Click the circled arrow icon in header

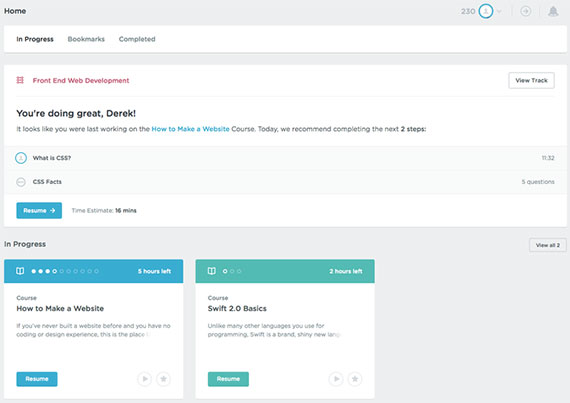(x=525, y=11)
